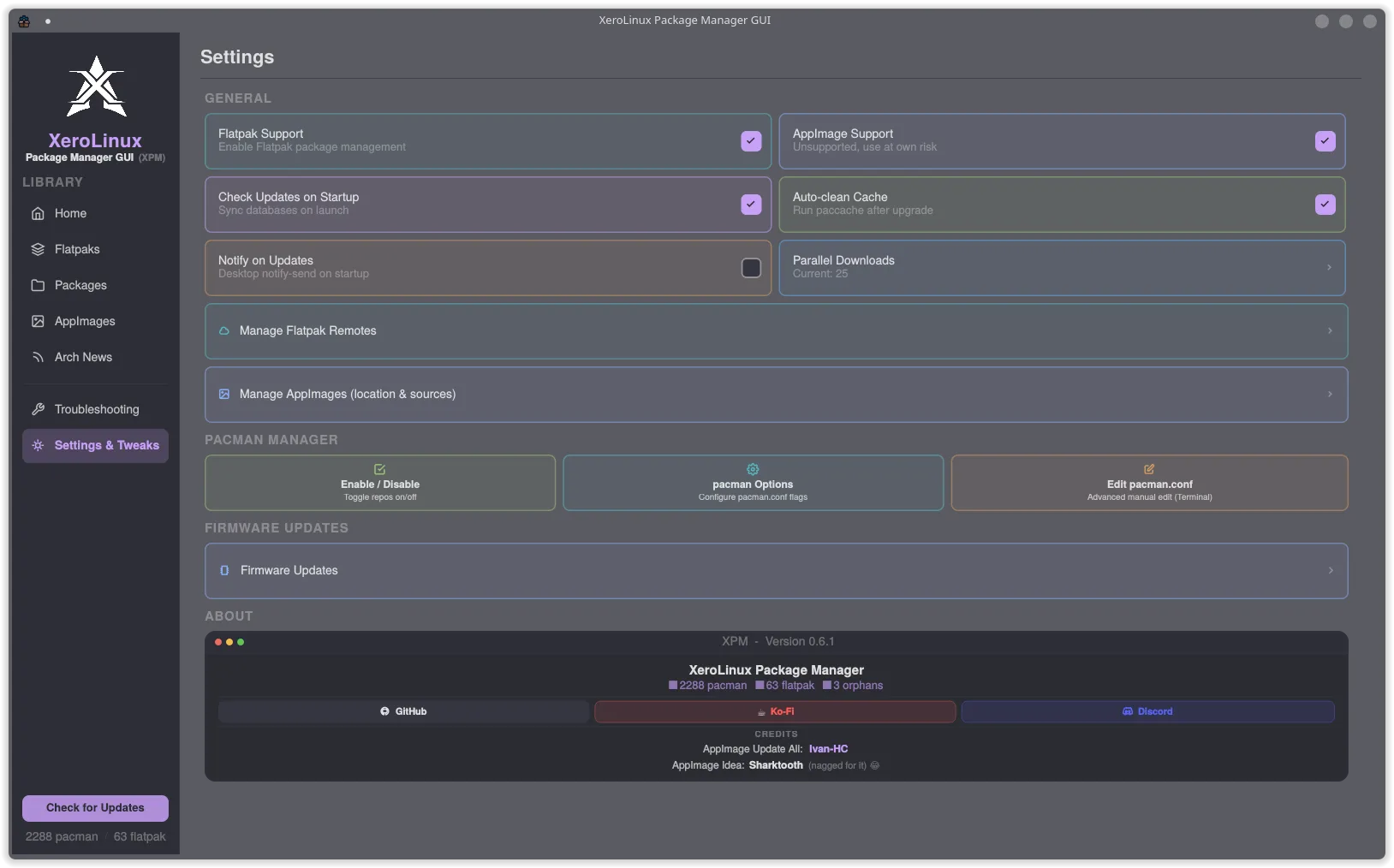Click the pacman Options gear icon
The height and width of the screenshot is (868, 1394).
coord(753,469)
